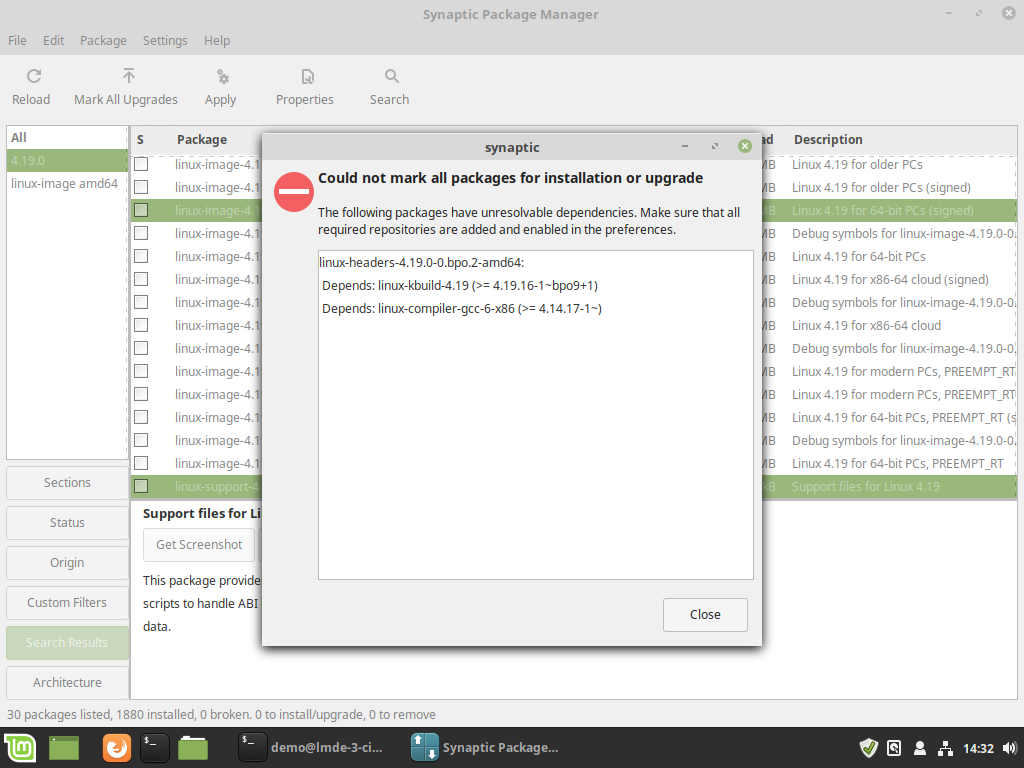Switch to the demo@lmde terminal window
The height and width of the screenshot is (768, 1024).
pyautogui.click(x=311, y=748)
